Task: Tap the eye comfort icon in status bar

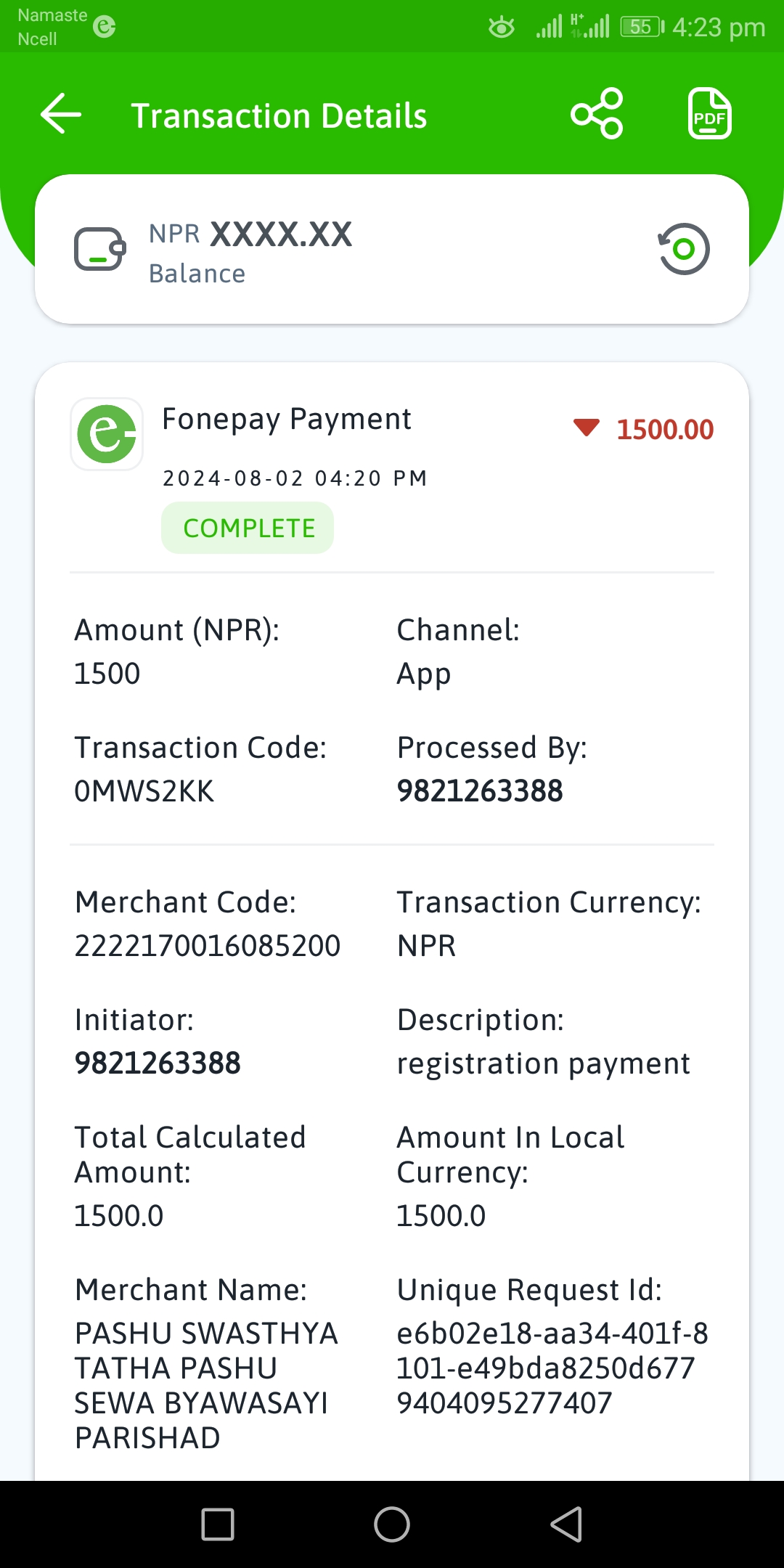Action: (x=501, y=28)
